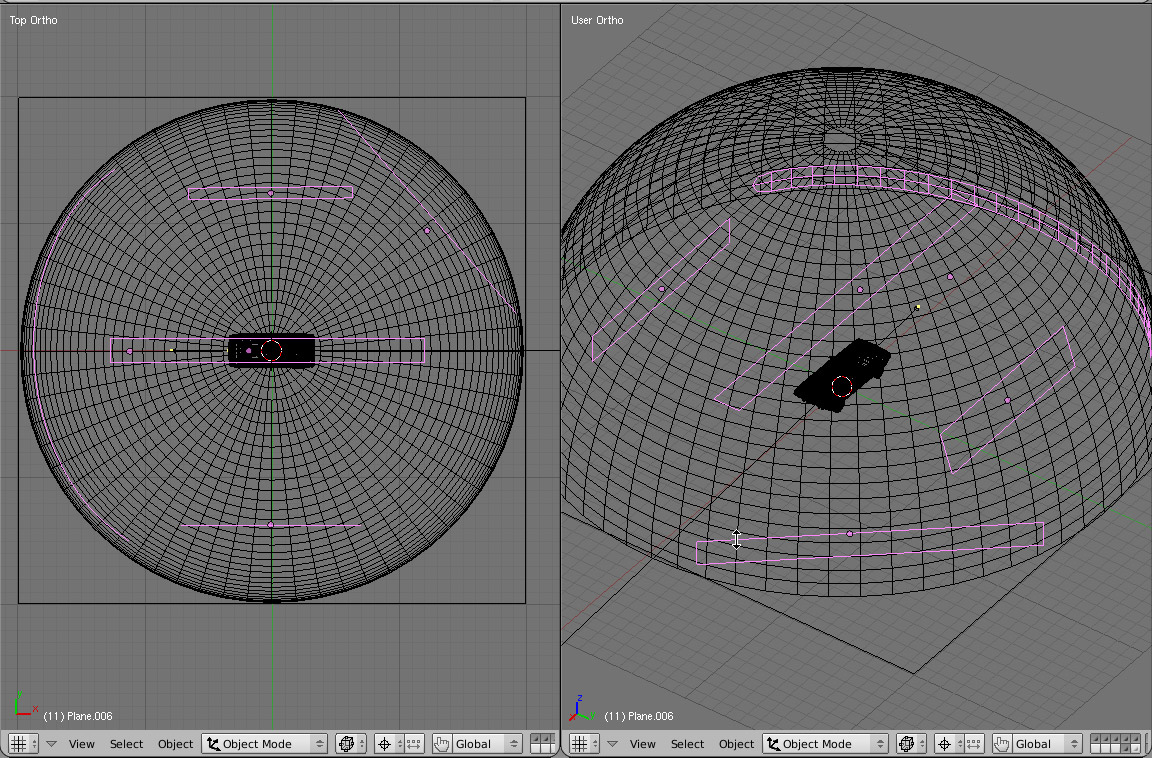
Task: Open the window type selector in the User Ortho header
Action: click(x=583, y=744)
